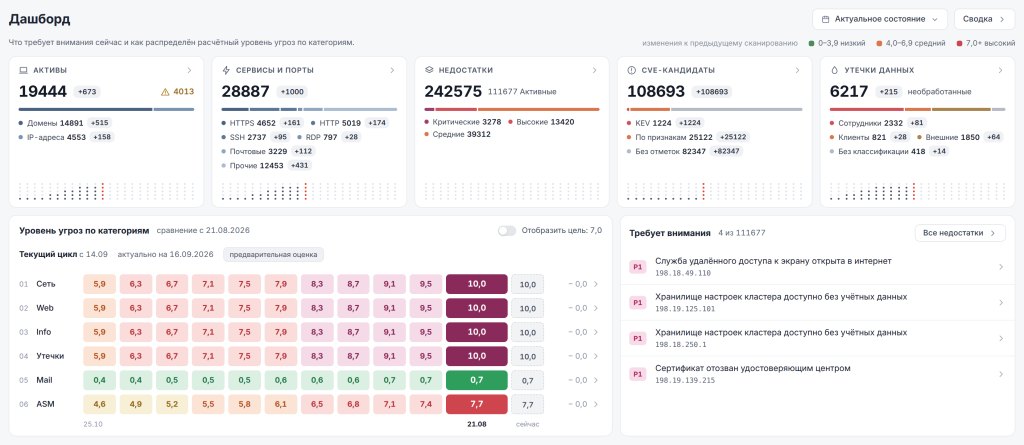Screen dimensions: 1024x445
Task: Click the calendar icon in Актуальное состояние
Action: pos(825,20)
